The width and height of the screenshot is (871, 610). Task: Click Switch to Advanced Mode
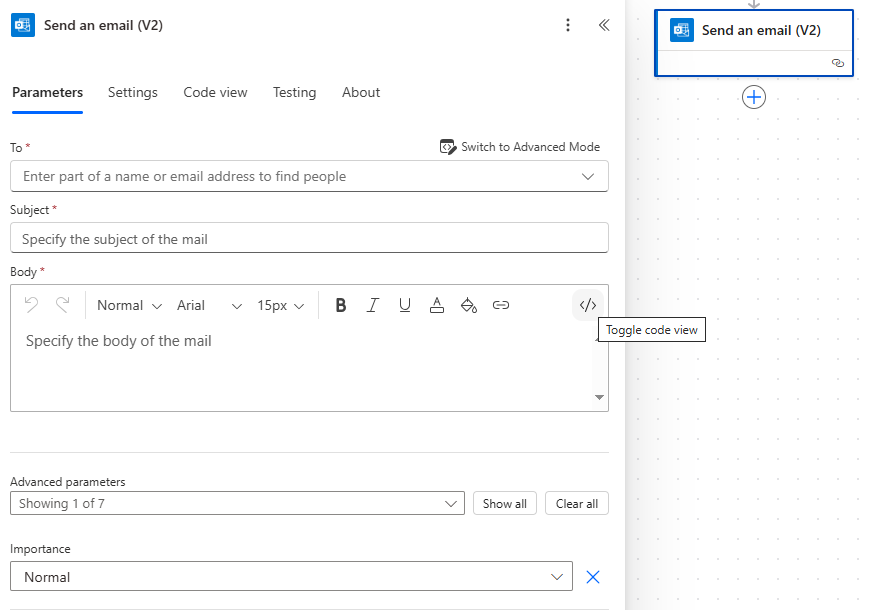520,146
